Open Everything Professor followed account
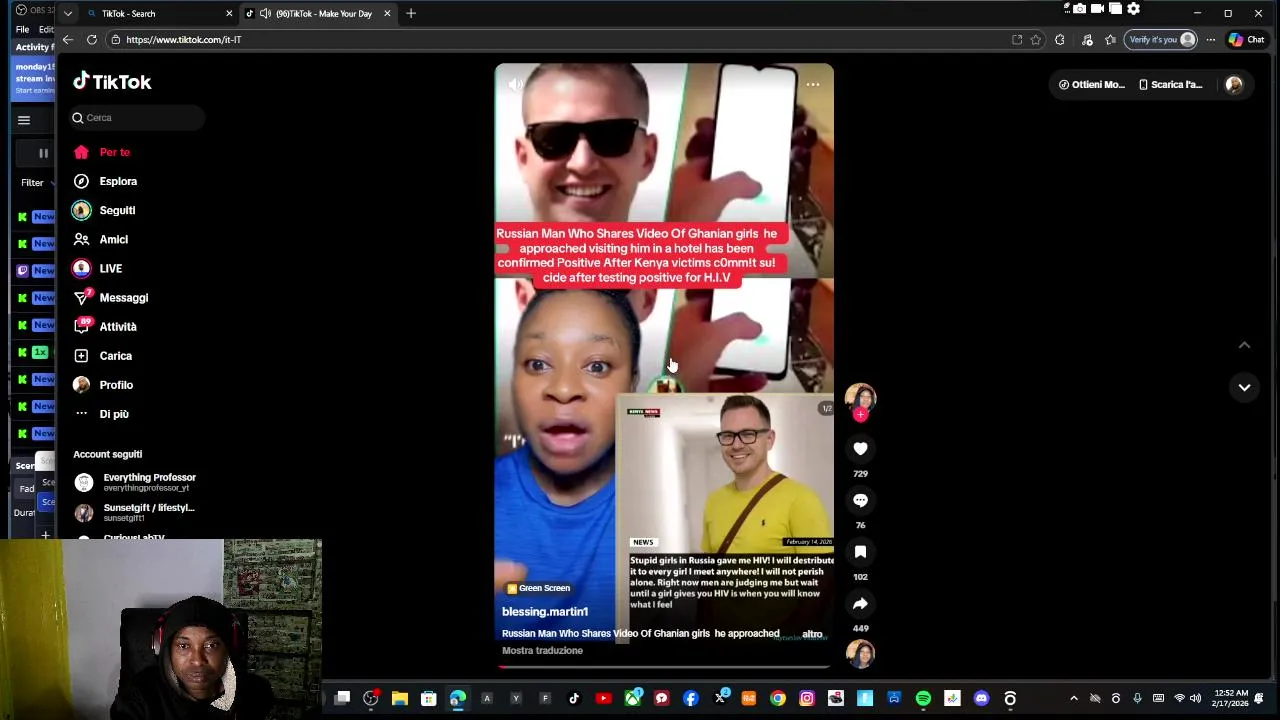 (x=136, y=482)
